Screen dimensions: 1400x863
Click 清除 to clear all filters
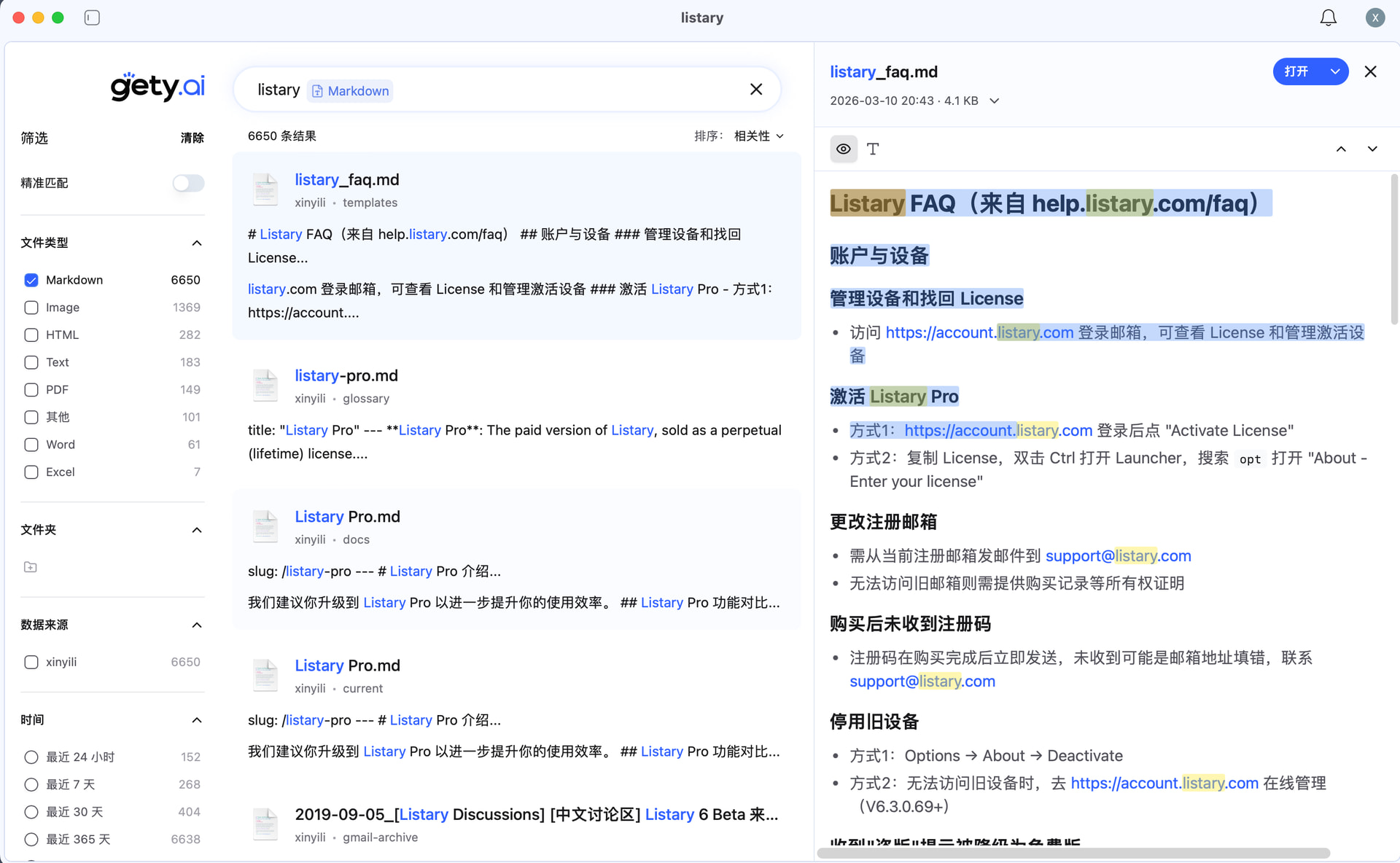click(192, 138)
